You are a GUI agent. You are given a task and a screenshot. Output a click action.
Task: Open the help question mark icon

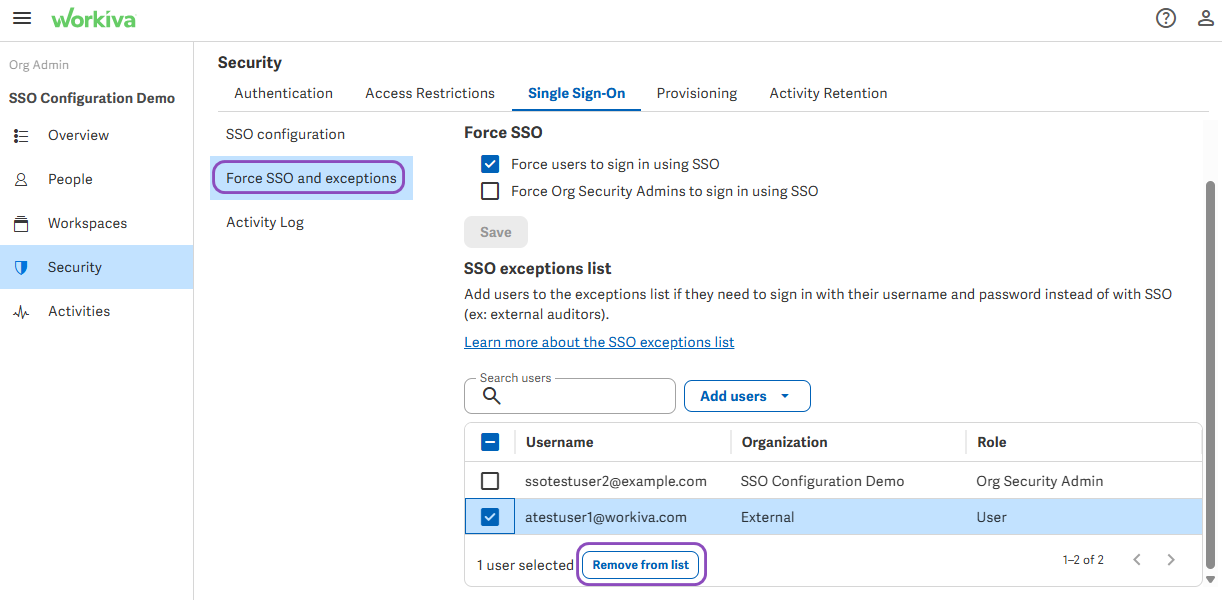point(1166,18)
